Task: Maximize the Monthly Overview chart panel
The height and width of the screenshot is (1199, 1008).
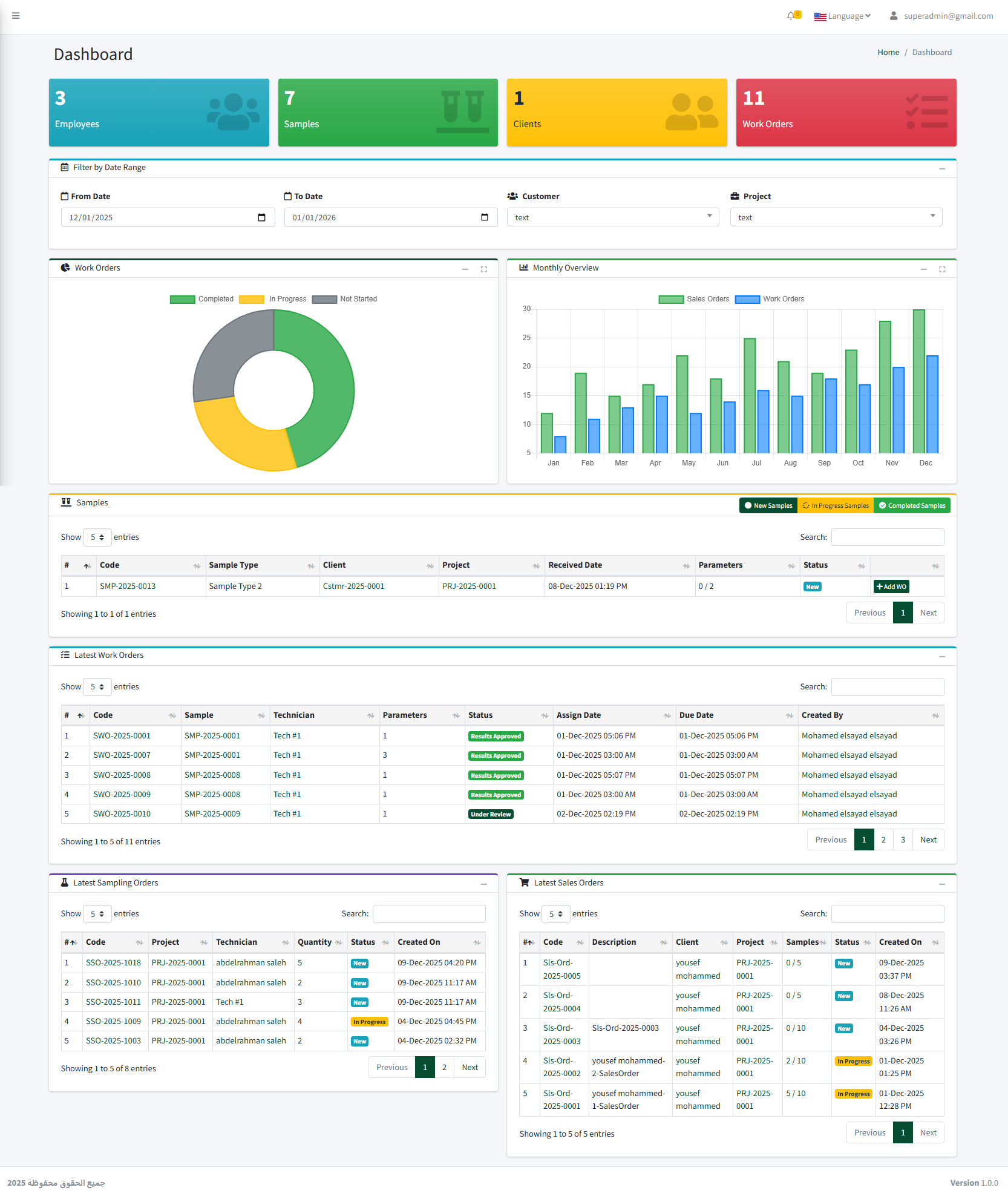Action: coord(942,269)
